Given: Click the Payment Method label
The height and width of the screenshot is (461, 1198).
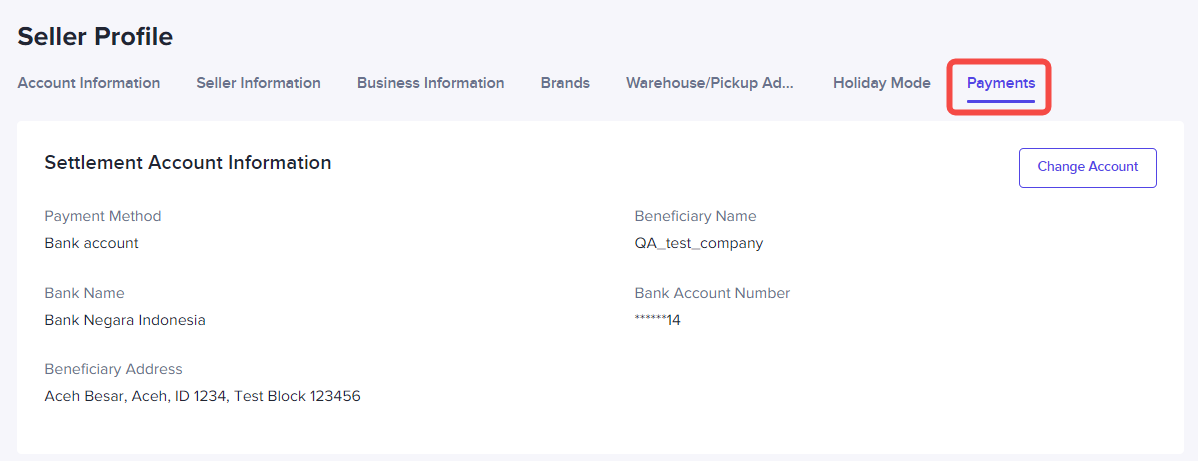Looking at the screenshot, I should 103,216.
